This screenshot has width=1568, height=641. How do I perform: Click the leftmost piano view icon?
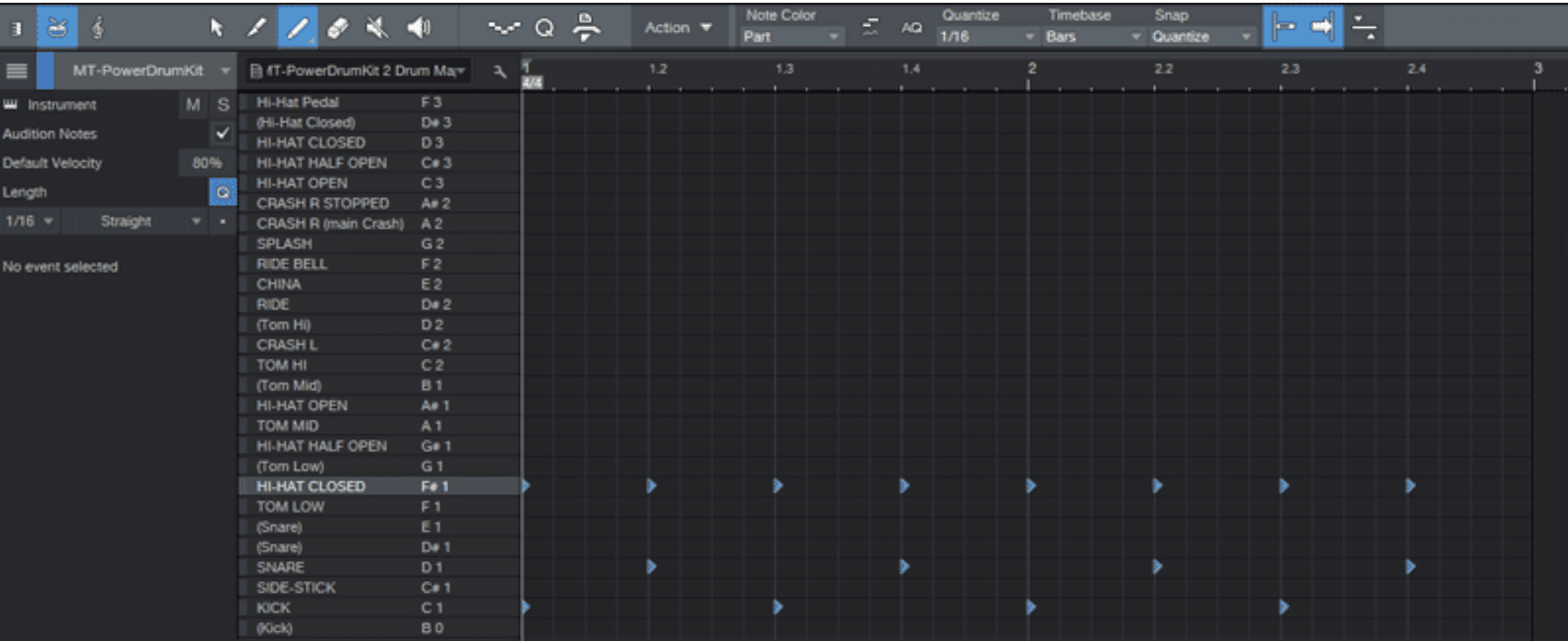click(17, 28)
